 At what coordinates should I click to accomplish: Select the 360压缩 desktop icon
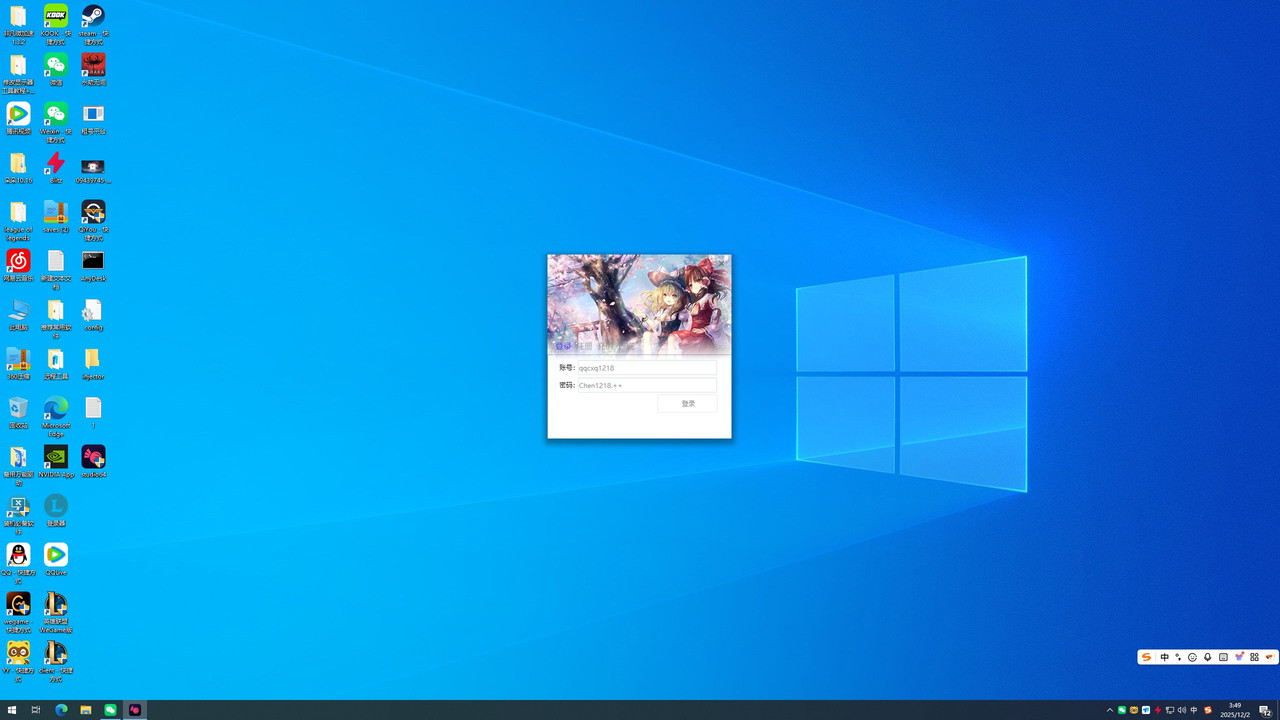point(18,364)
